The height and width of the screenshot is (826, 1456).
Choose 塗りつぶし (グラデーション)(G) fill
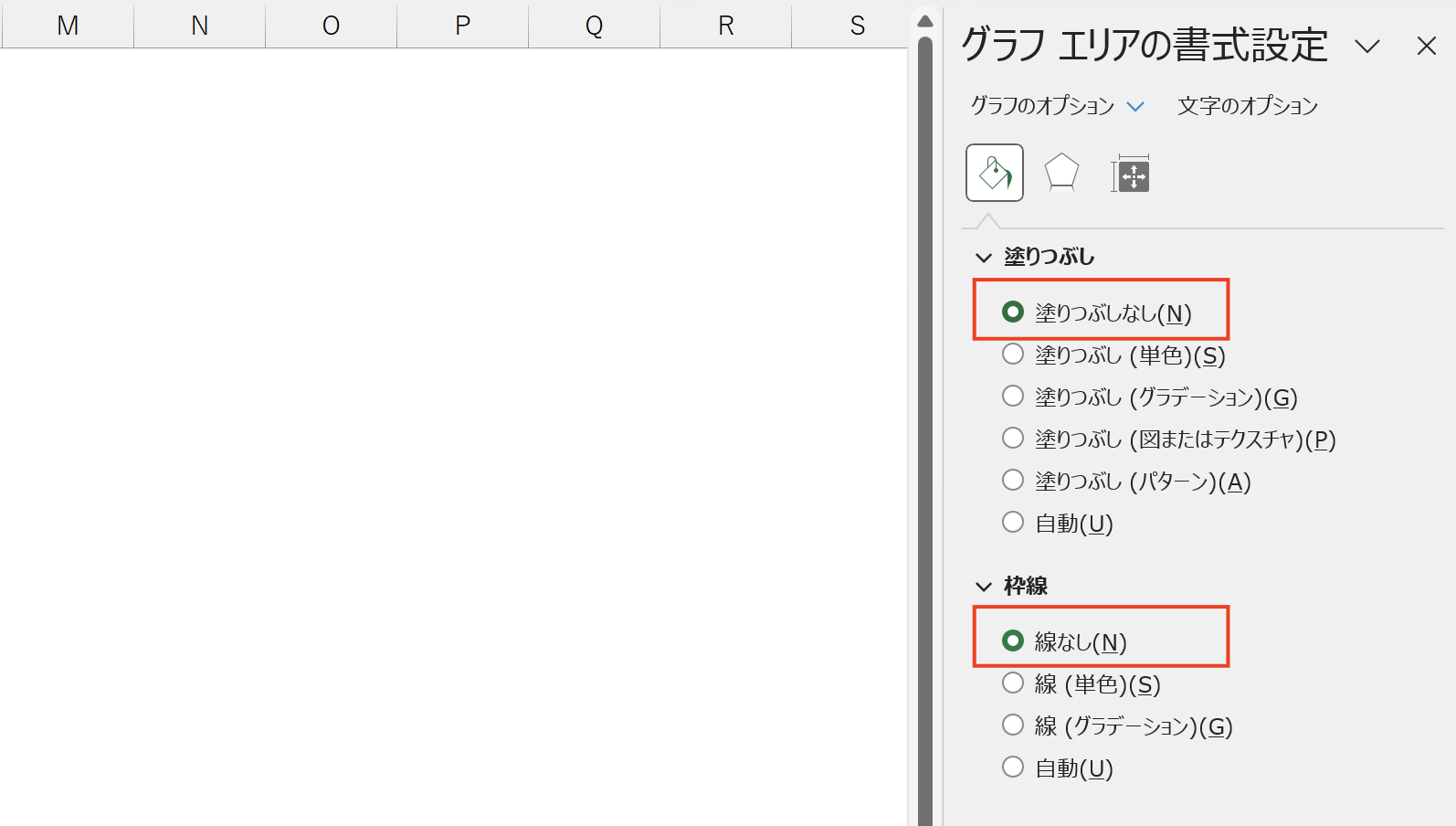1149,397
